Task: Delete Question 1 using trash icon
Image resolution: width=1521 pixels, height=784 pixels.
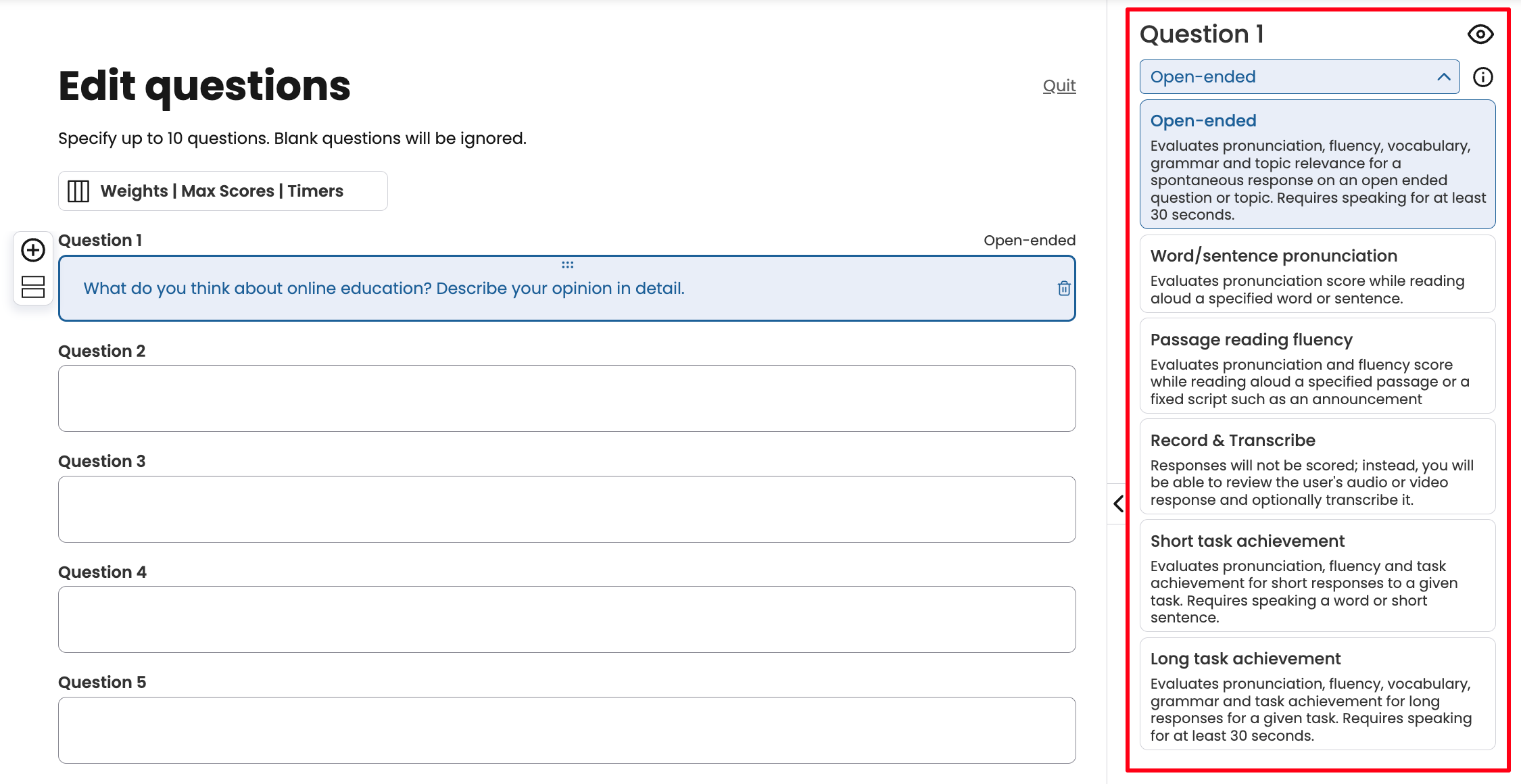Action: pyautogui.click(x=1064, y=289)
